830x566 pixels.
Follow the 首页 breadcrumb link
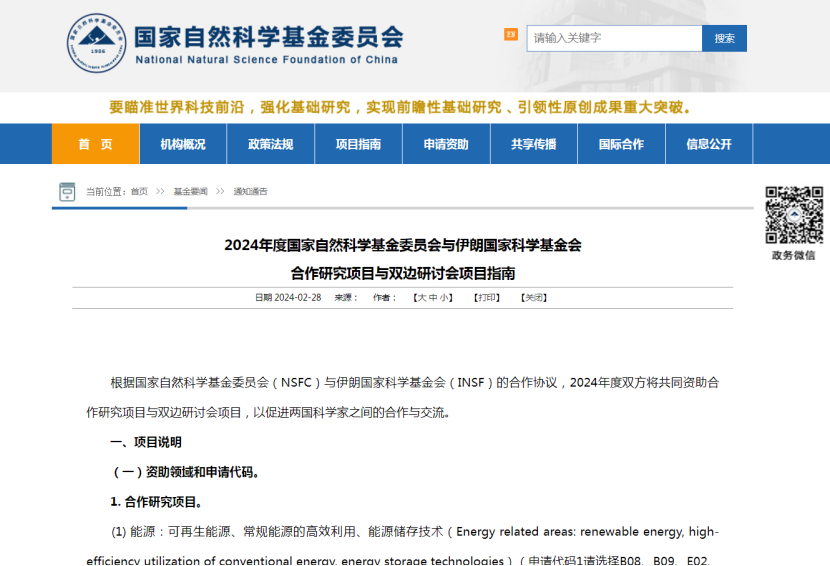[x=139, y=191]
